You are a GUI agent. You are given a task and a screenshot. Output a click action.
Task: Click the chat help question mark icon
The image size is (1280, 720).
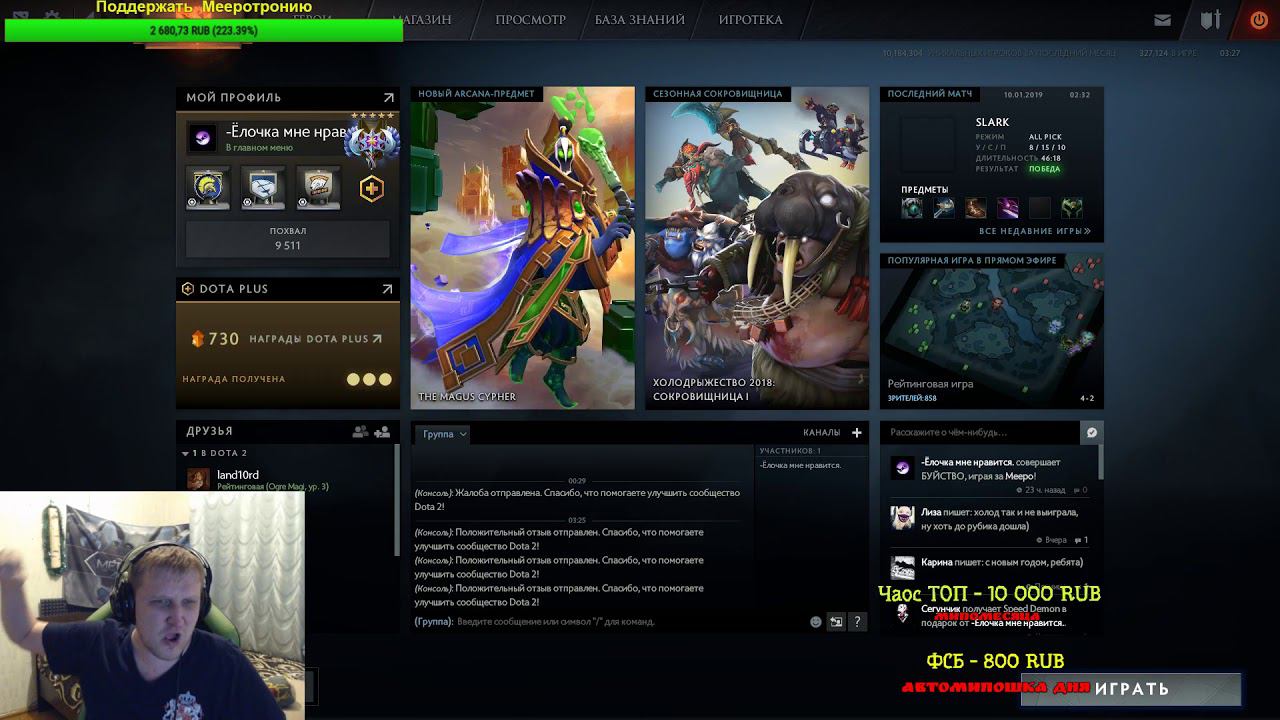[x=857, y=622]
